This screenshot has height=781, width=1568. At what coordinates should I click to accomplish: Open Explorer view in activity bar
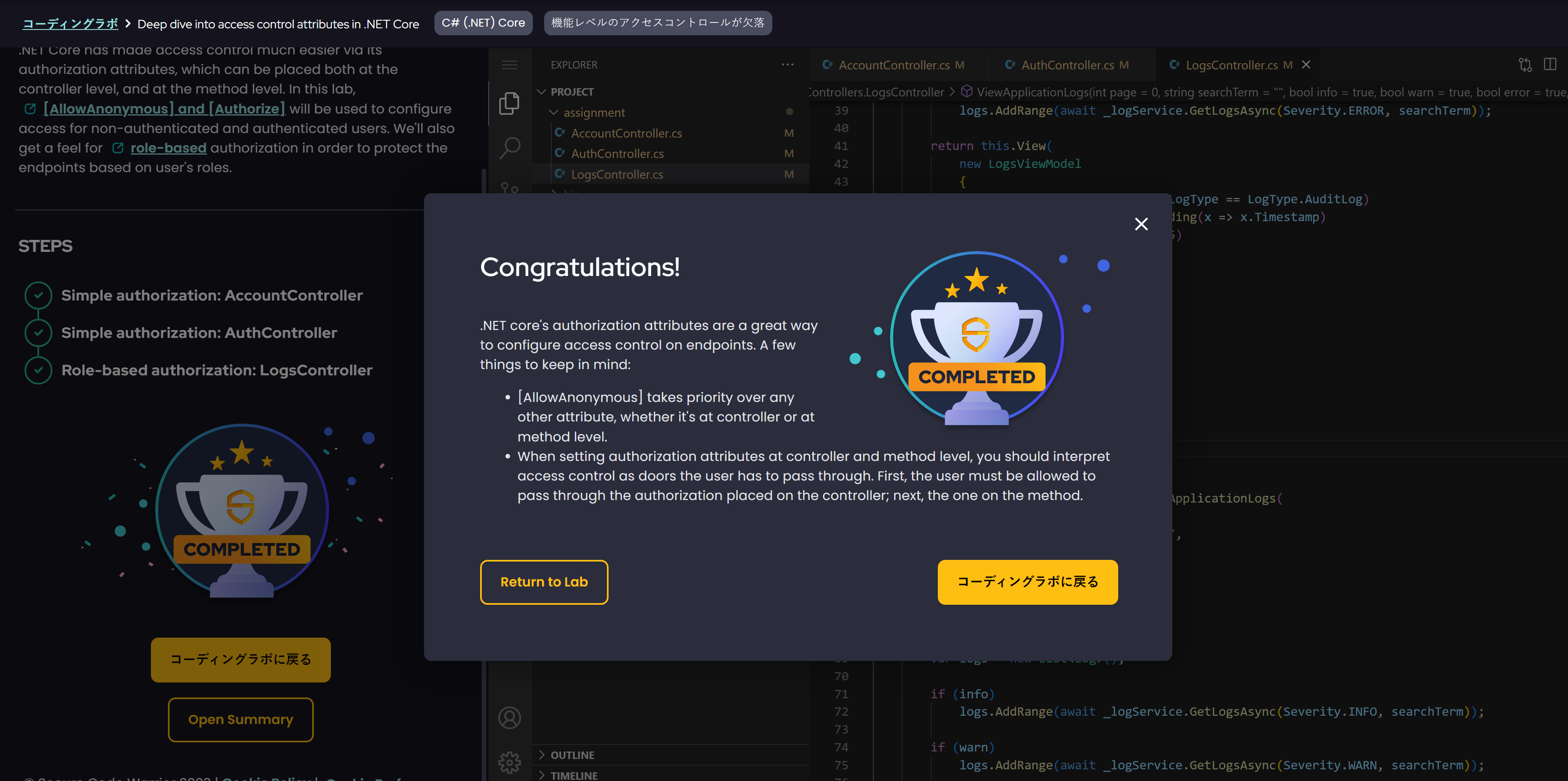click(510, 103)
